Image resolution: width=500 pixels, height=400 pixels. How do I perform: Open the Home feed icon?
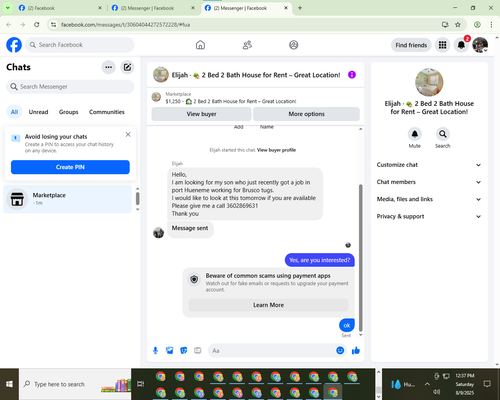pyautogui.click(x=200, y=45)
